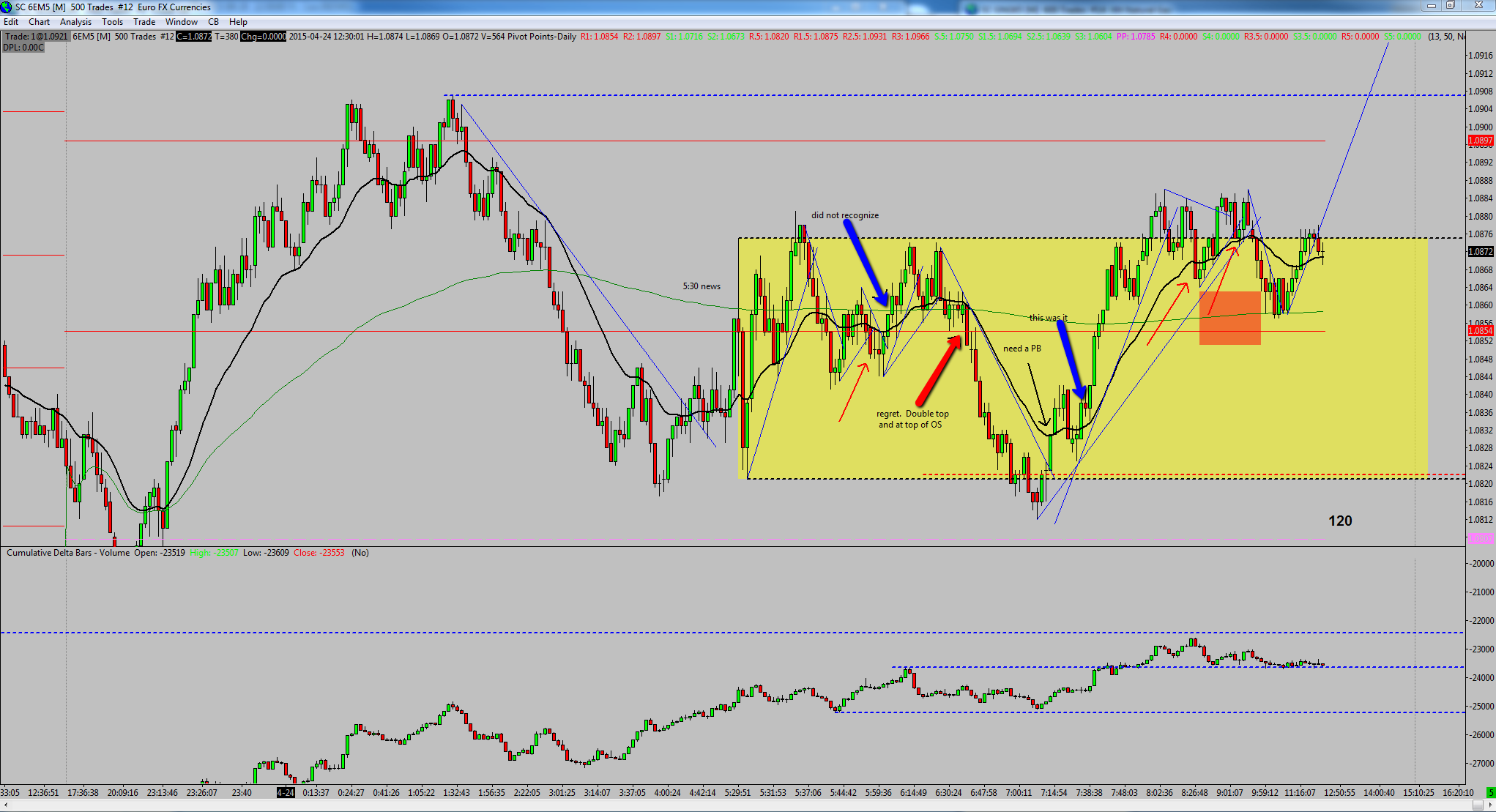1496x812 pixels.
Task: Click the 'Low: -23609' delta value
Action: (266, 553)
